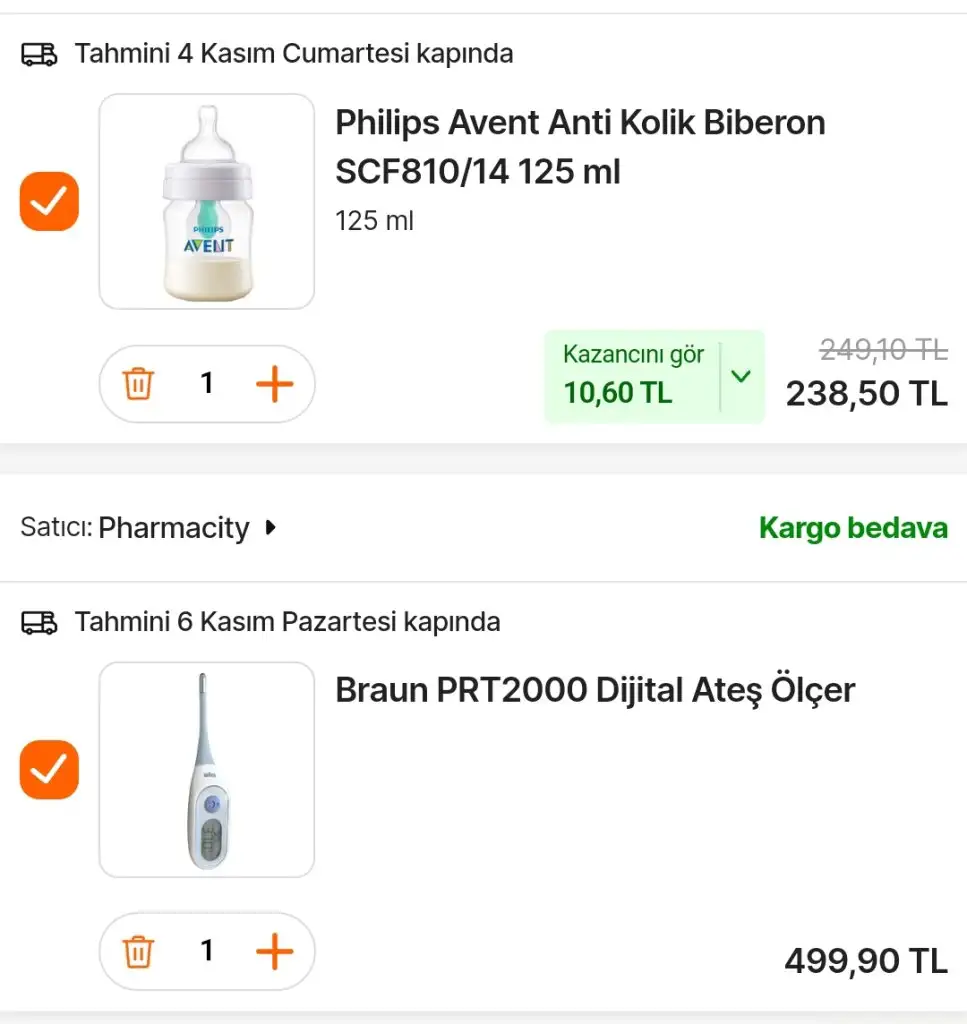Add one more Braun thermometer

click(x=275, y=952)
